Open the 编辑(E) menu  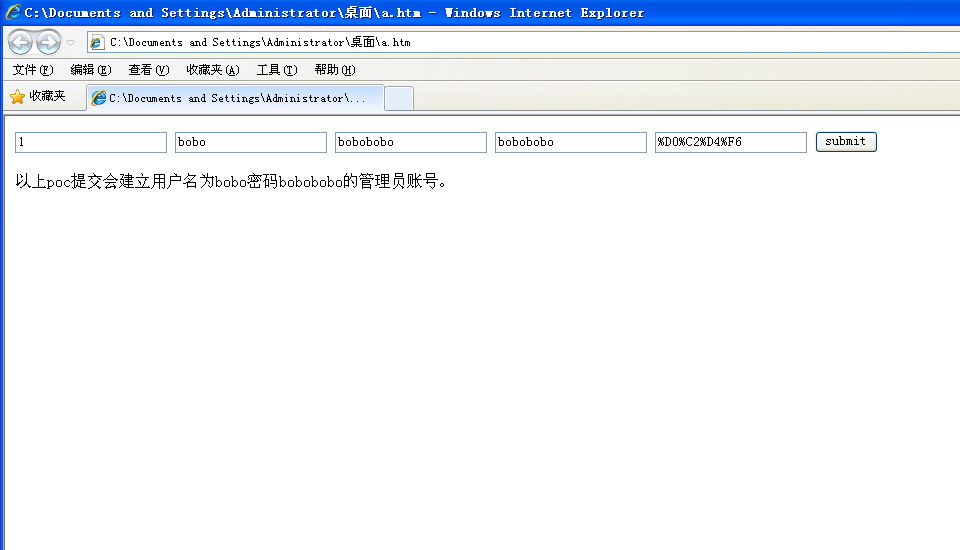click(91, 70)
